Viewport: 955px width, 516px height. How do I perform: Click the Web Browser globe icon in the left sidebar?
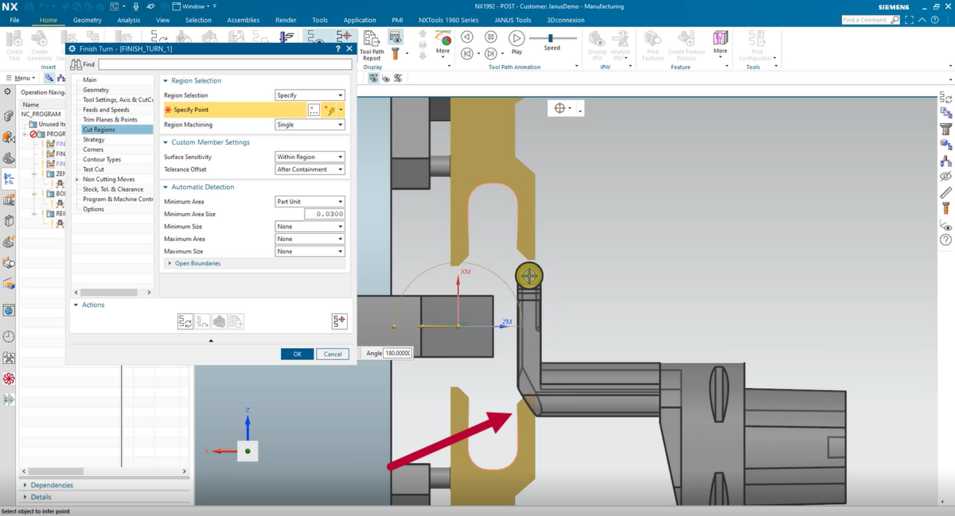pyautogui.click(x=9, y=311)
